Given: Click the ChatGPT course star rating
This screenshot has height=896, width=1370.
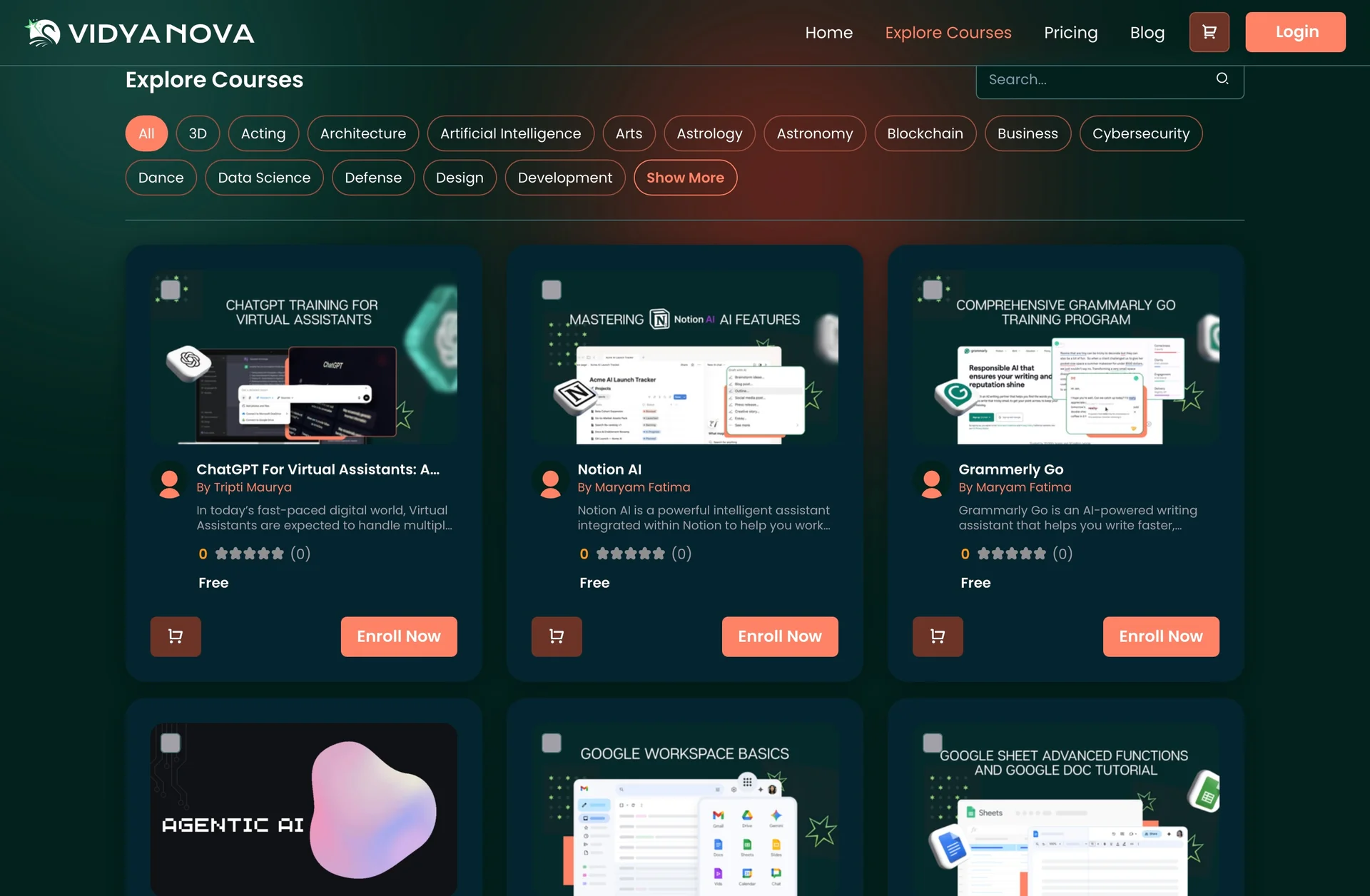Looking at the screenshot, I should point(250,554).
